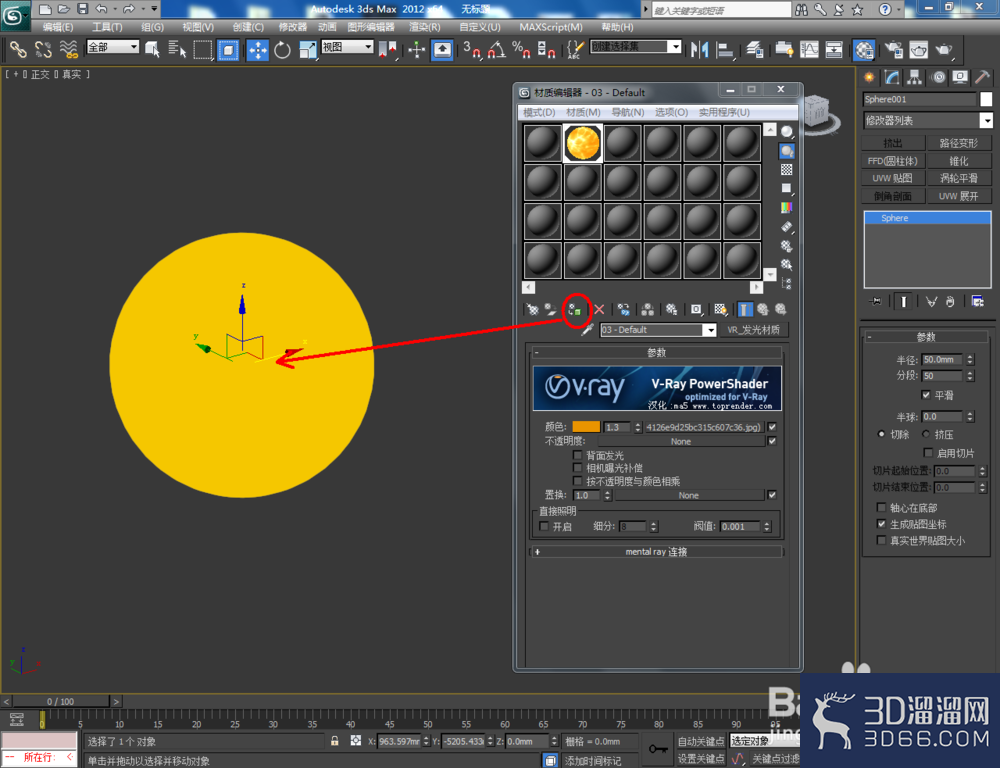Click Material ID Channel icon
This screenshot has height=768, width=1000.
point(696,310)
